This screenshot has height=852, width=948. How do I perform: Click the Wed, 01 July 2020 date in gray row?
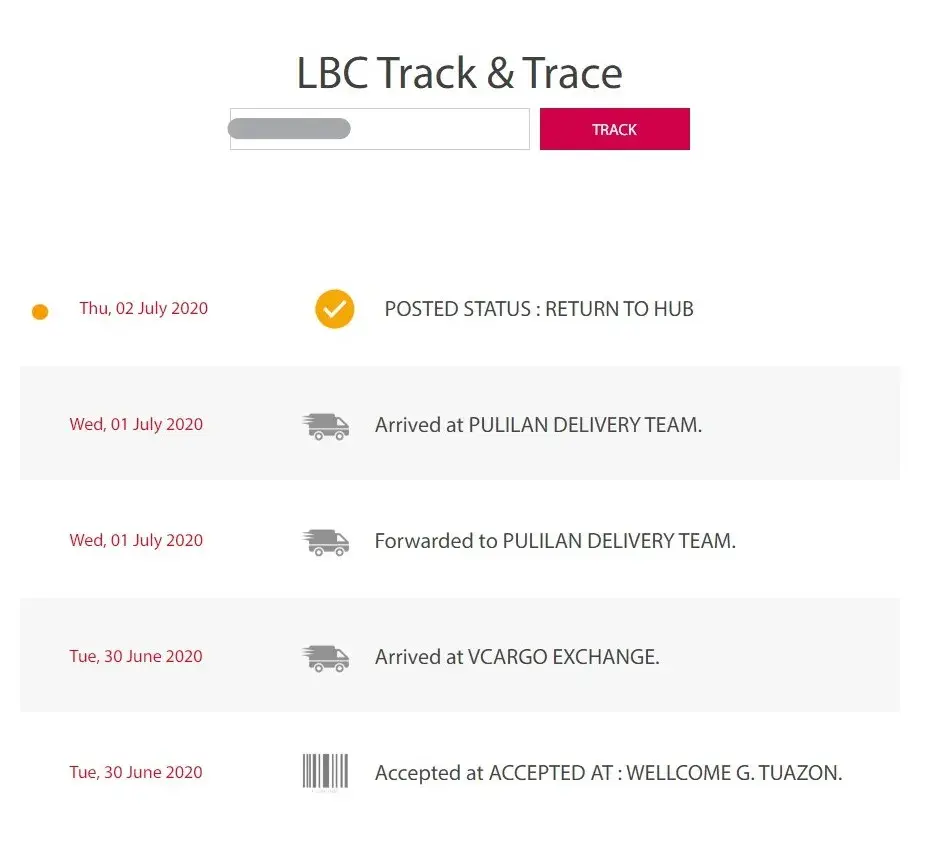coord(136,424)
